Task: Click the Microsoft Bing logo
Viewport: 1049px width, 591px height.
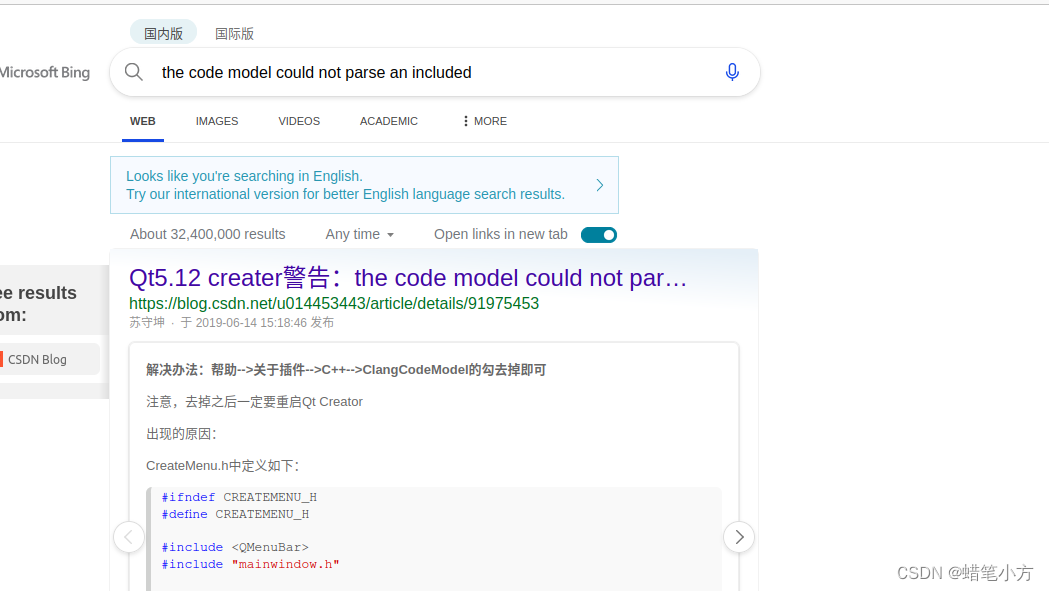Action: coord(44,72)
